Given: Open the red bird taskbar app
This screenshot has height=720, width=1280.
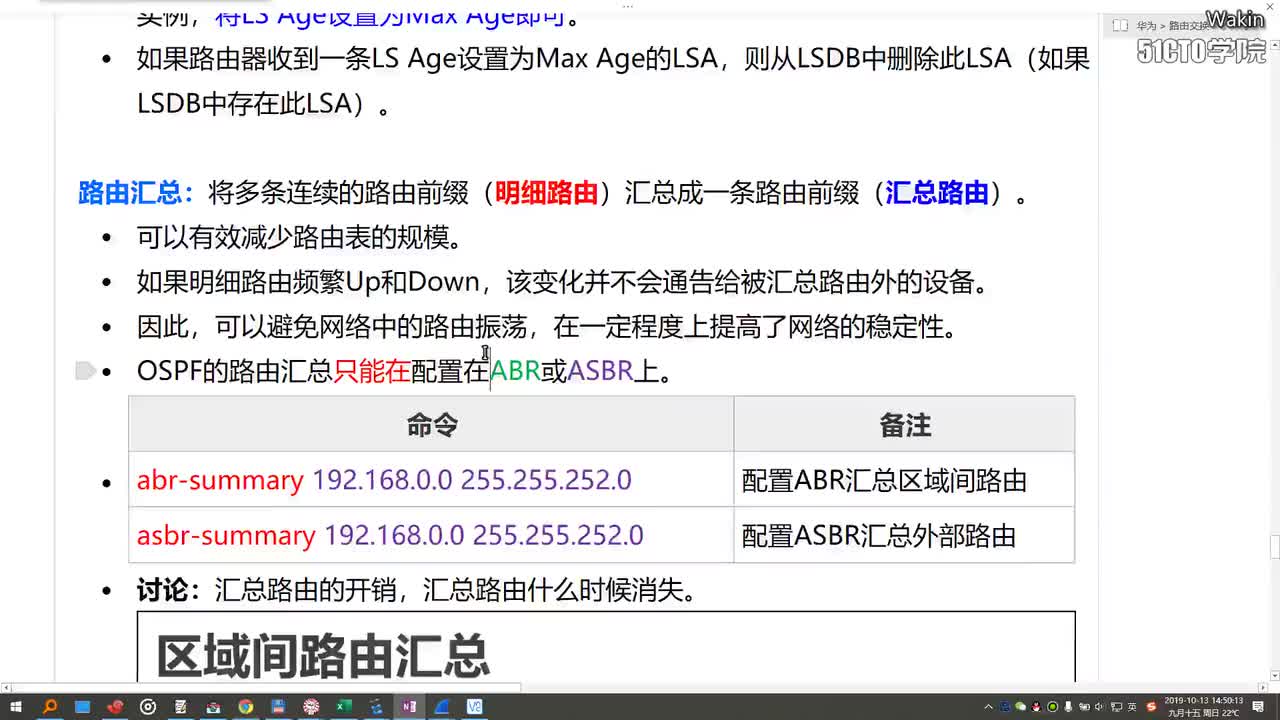Looking at the screenshot, I should coord(115,707).
